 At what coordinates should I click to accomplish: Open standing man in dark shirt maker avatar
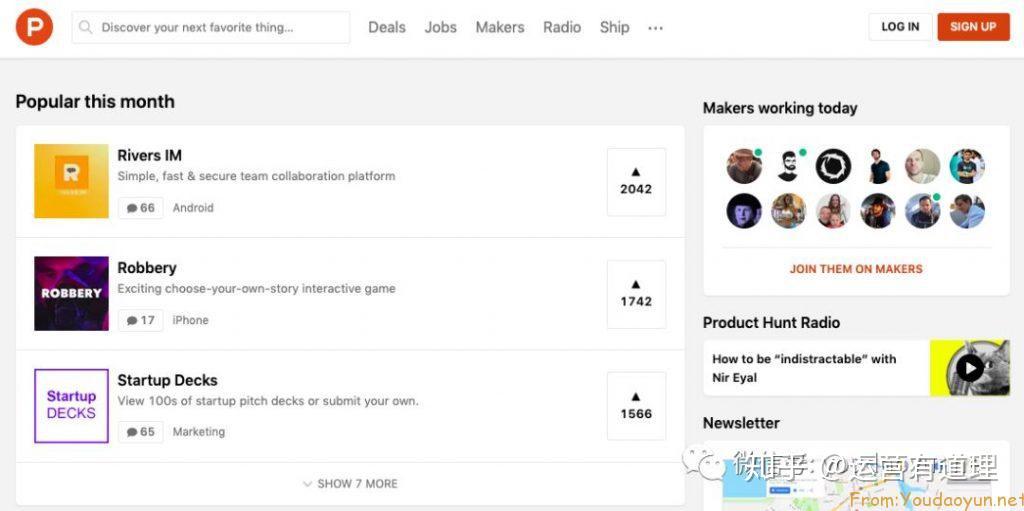tap(878, 166)
